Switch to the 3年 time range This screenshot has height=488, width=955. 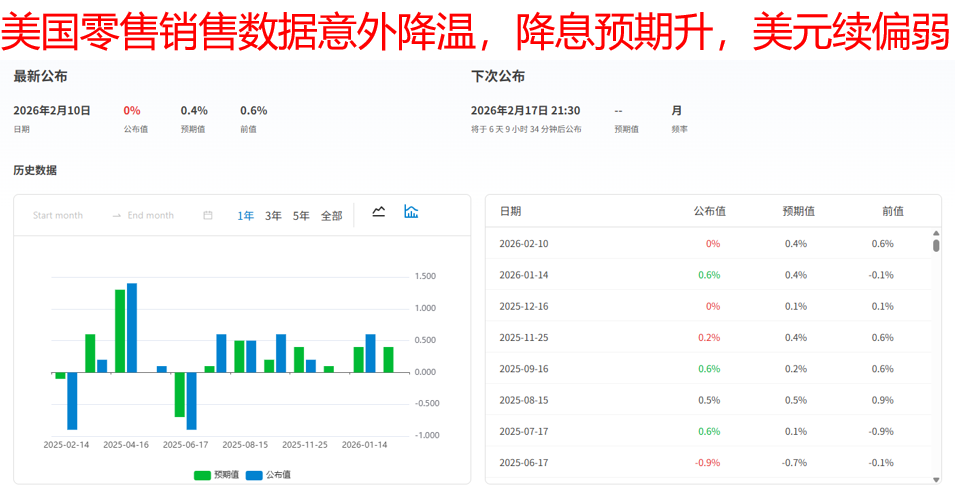pos(273,215)
